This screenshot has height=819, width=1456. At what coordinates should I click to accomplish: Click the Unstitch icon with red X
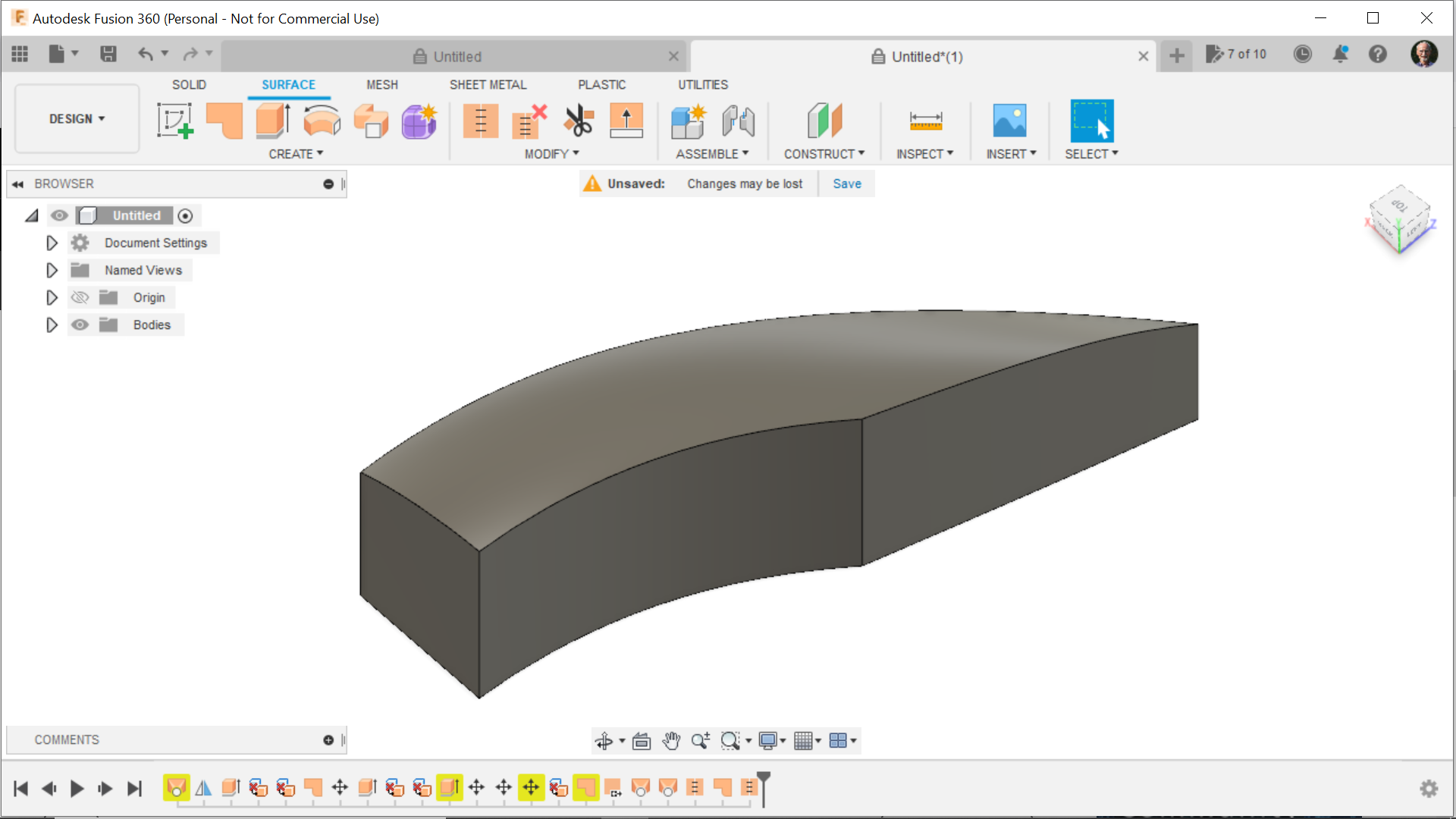tap(529, 121)
